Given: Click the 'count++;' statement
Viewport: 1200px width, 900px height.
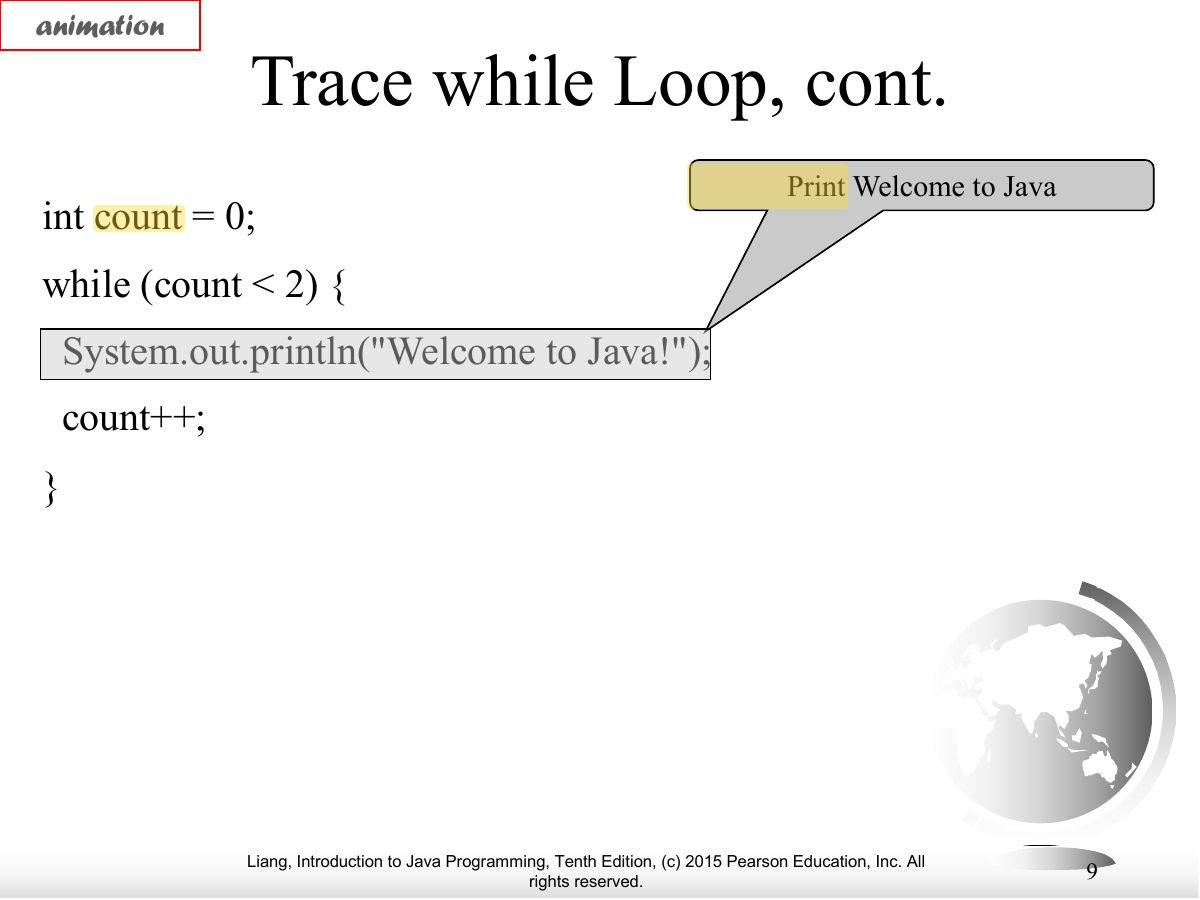Looking at the screenshot, I should [x=134, y=418].
